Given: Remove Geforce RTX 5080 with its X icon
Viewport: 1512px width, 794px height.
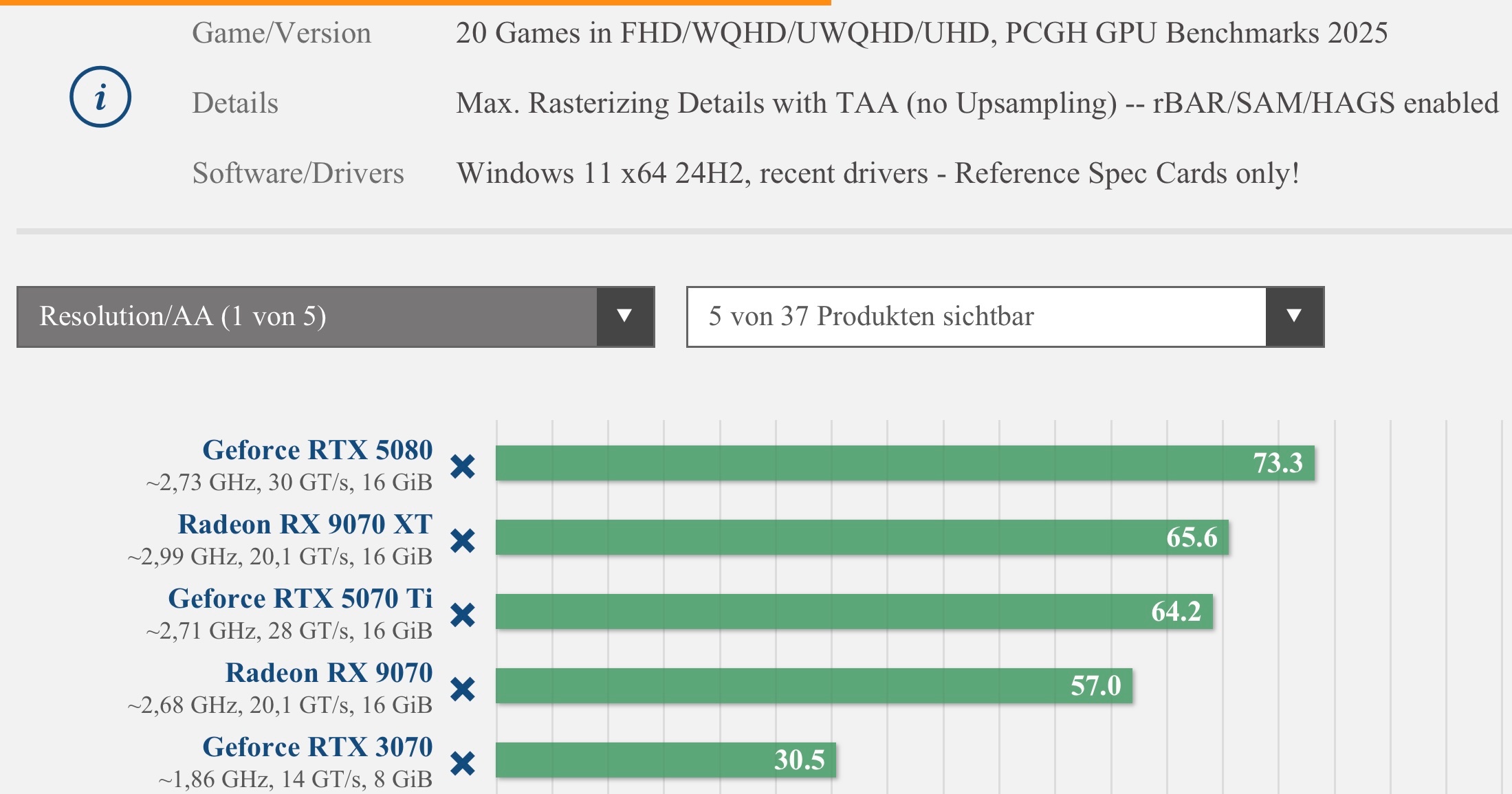Looking at the screenshot, I should (463, 467).
